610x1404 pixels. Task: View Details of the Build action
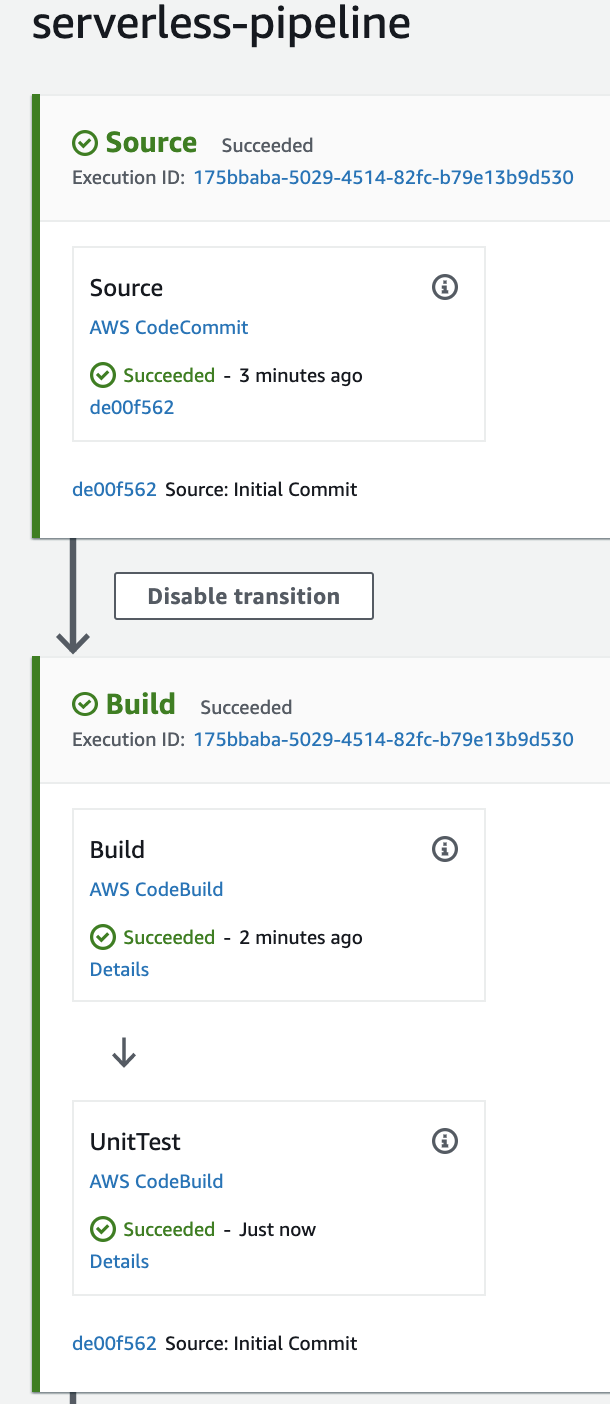click(x=119, y=970)
